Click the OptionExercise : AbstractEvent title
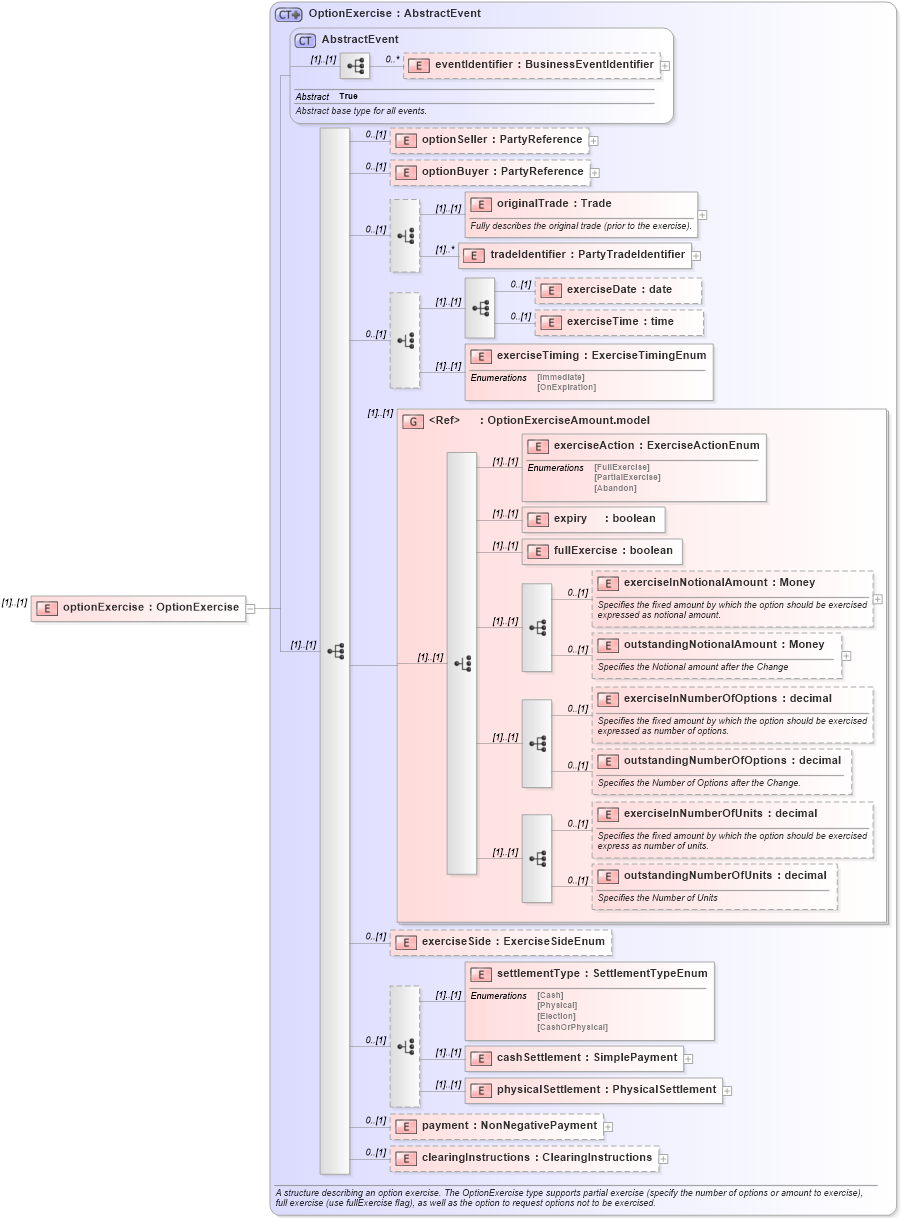 394,14
